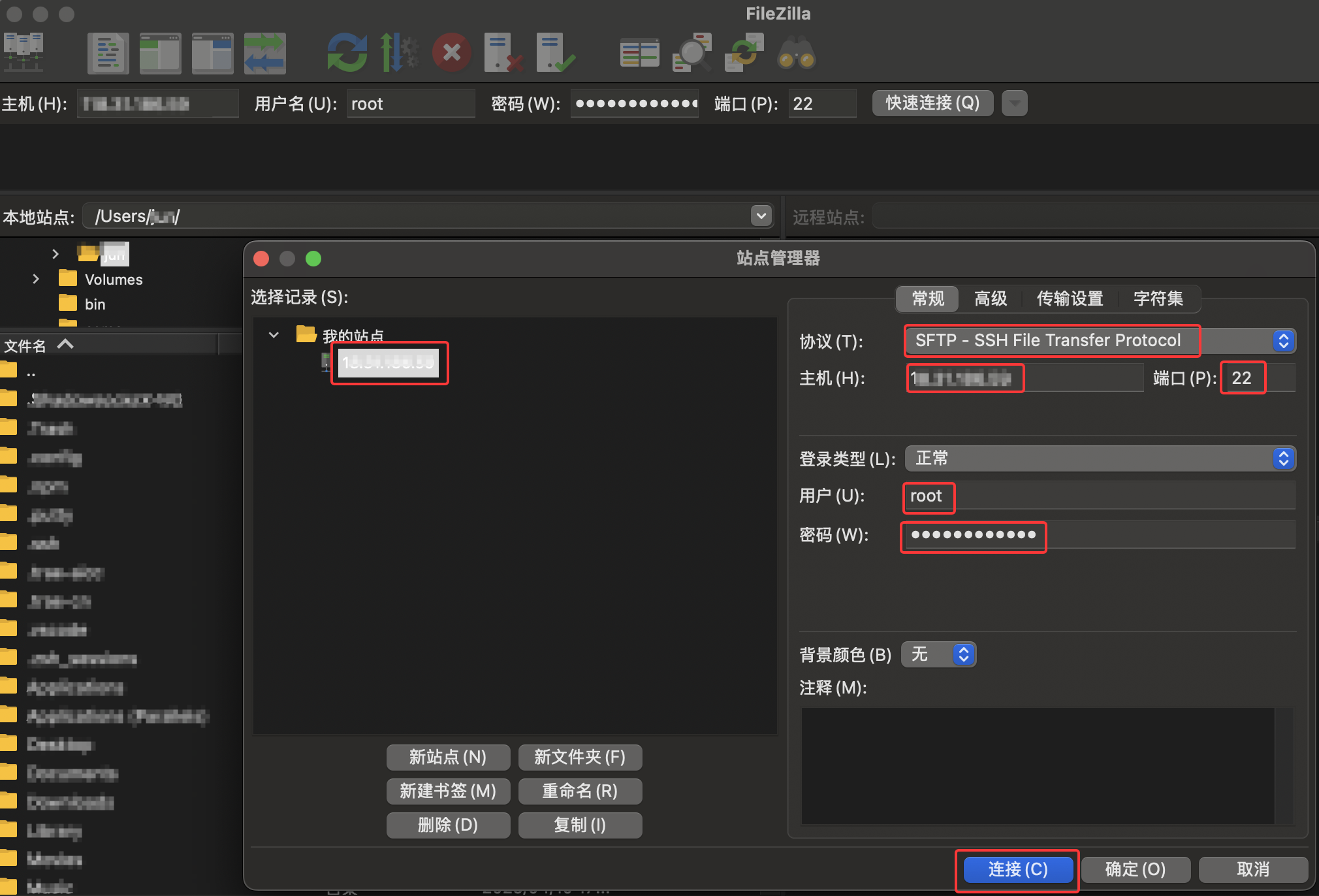Open the Site Manager toolbar icon
The width and height of the screenshot is (1319, 896).
[24, 53]
